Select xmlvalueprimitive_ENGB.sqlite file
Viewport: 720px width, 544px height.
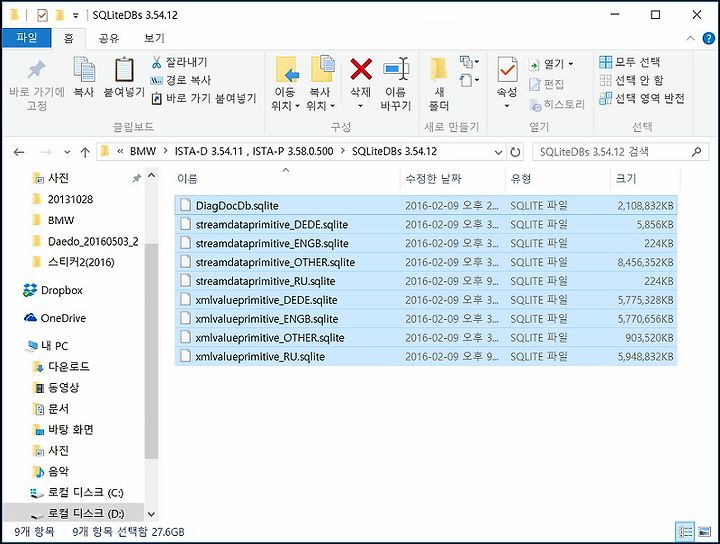coord(426,319)
